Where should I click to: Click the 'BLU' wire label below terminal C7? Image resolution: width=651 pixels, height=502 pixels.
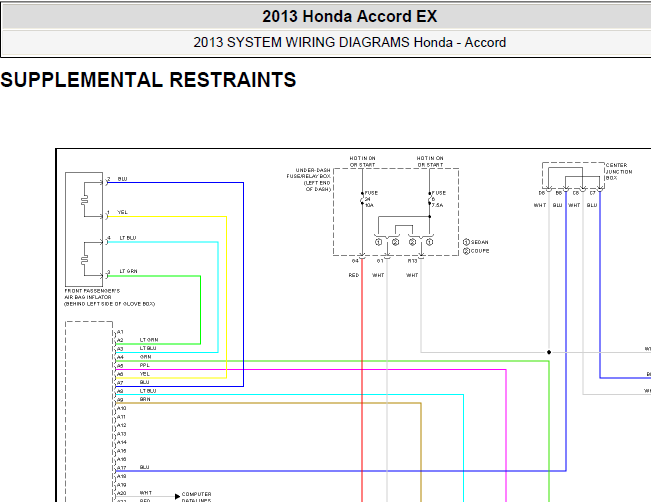tap(592, 205)
